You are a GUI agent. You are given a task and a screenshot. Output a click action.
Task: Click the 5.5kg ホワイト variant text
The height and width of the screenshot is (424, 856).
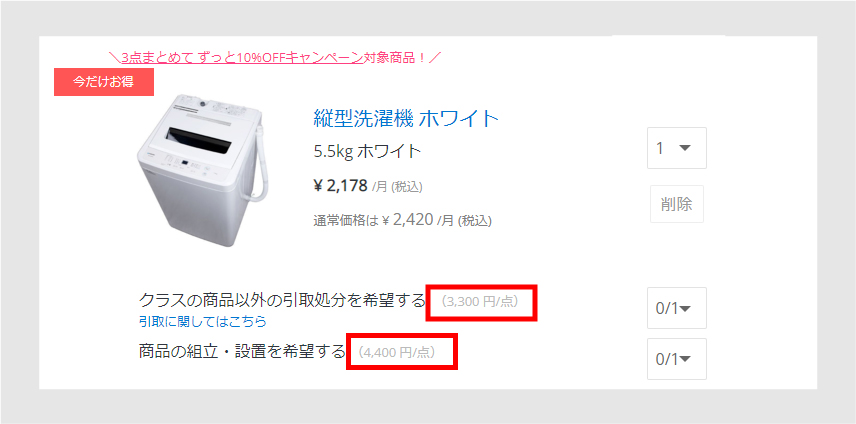[x=367, y=151]
